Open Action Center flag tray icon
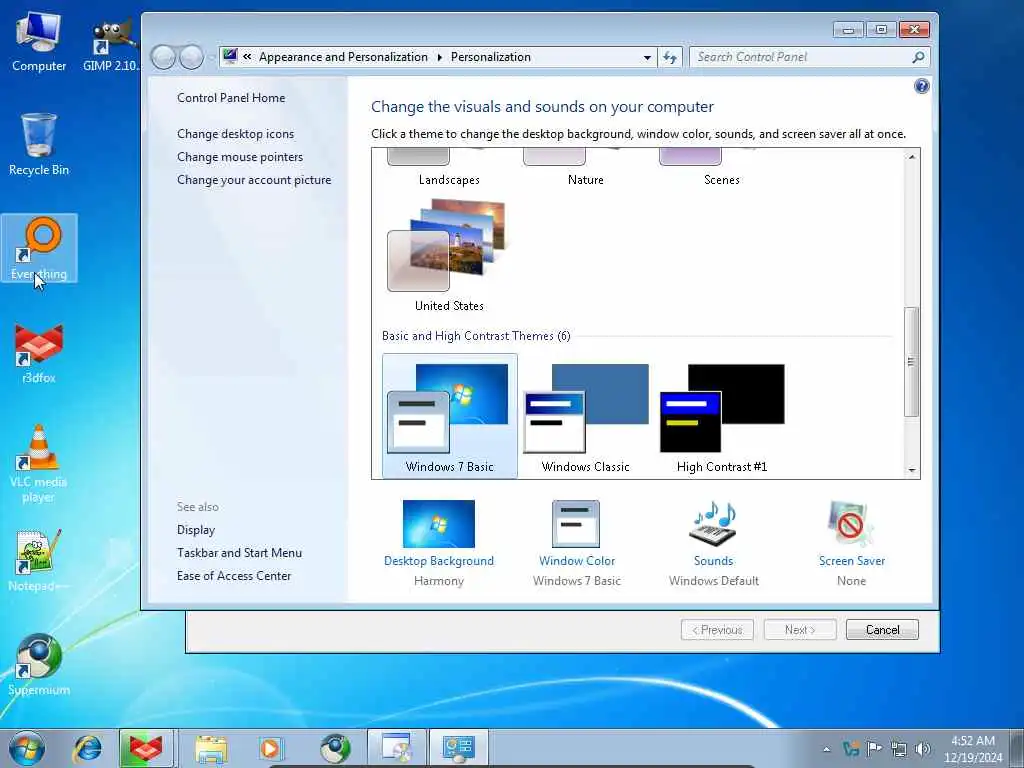The width and height of the screenshot is (1024, 768). (x=874, y=748)
